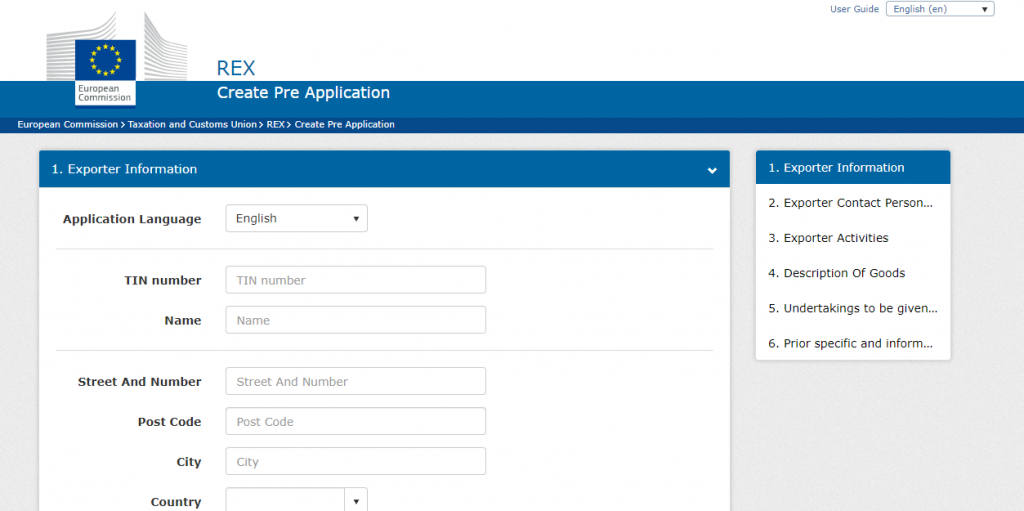
Task: Click the REX breadcrumb link
Action: (x=275, y=125)
